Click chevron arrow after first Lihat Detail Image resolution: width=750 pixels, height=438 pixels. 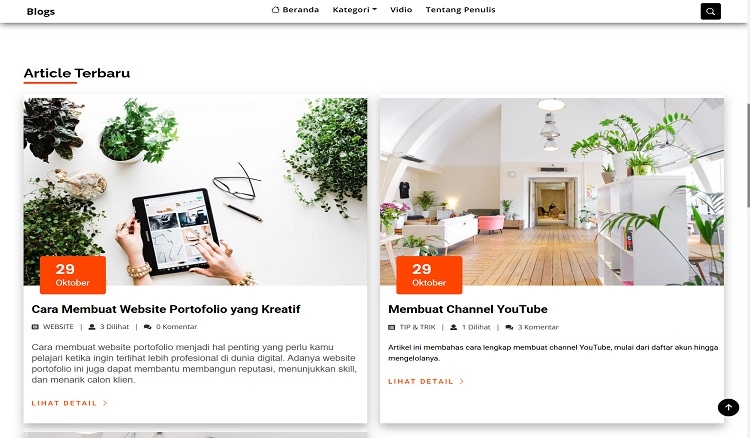[105, 403]
